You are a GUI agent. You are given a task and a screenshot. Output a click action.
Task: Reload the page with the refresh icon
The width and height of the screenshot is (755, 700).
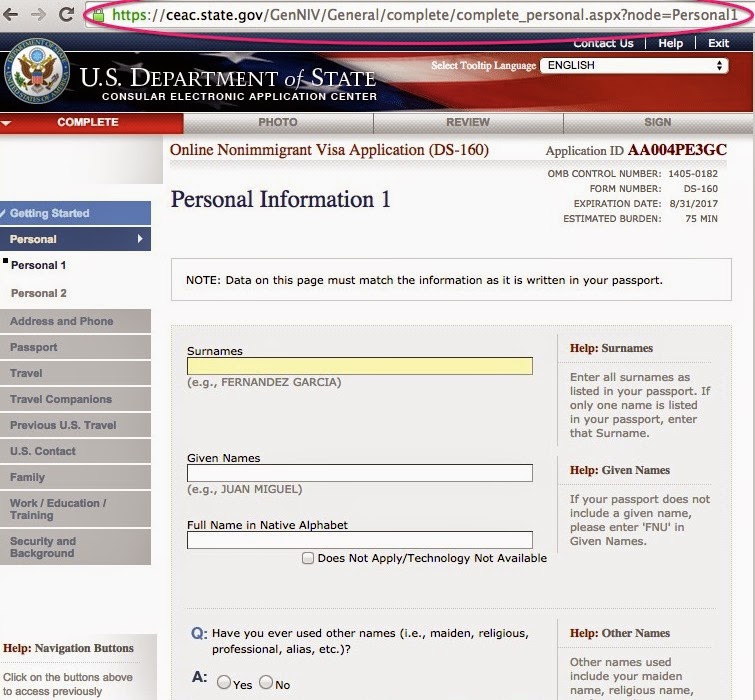66,14
